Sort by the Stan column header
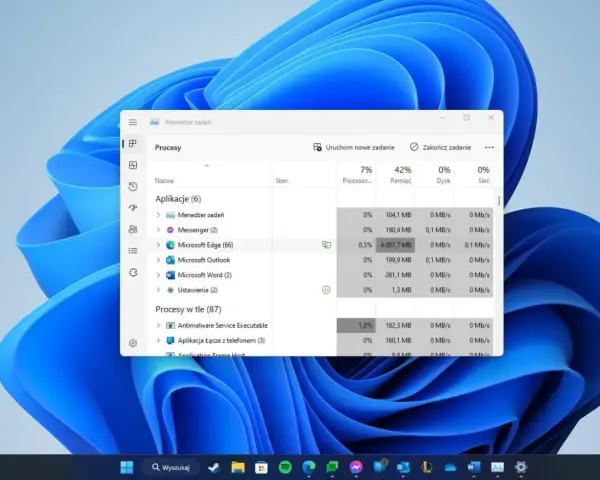 click(x=282, y=181)
